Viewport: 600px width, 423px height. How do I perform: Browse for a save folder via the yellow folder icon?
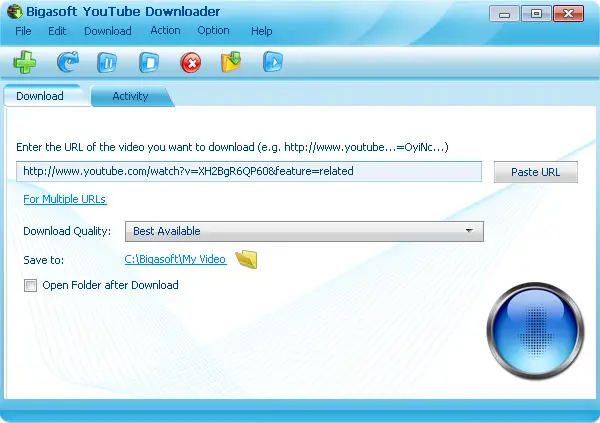(x=246, y=260)
